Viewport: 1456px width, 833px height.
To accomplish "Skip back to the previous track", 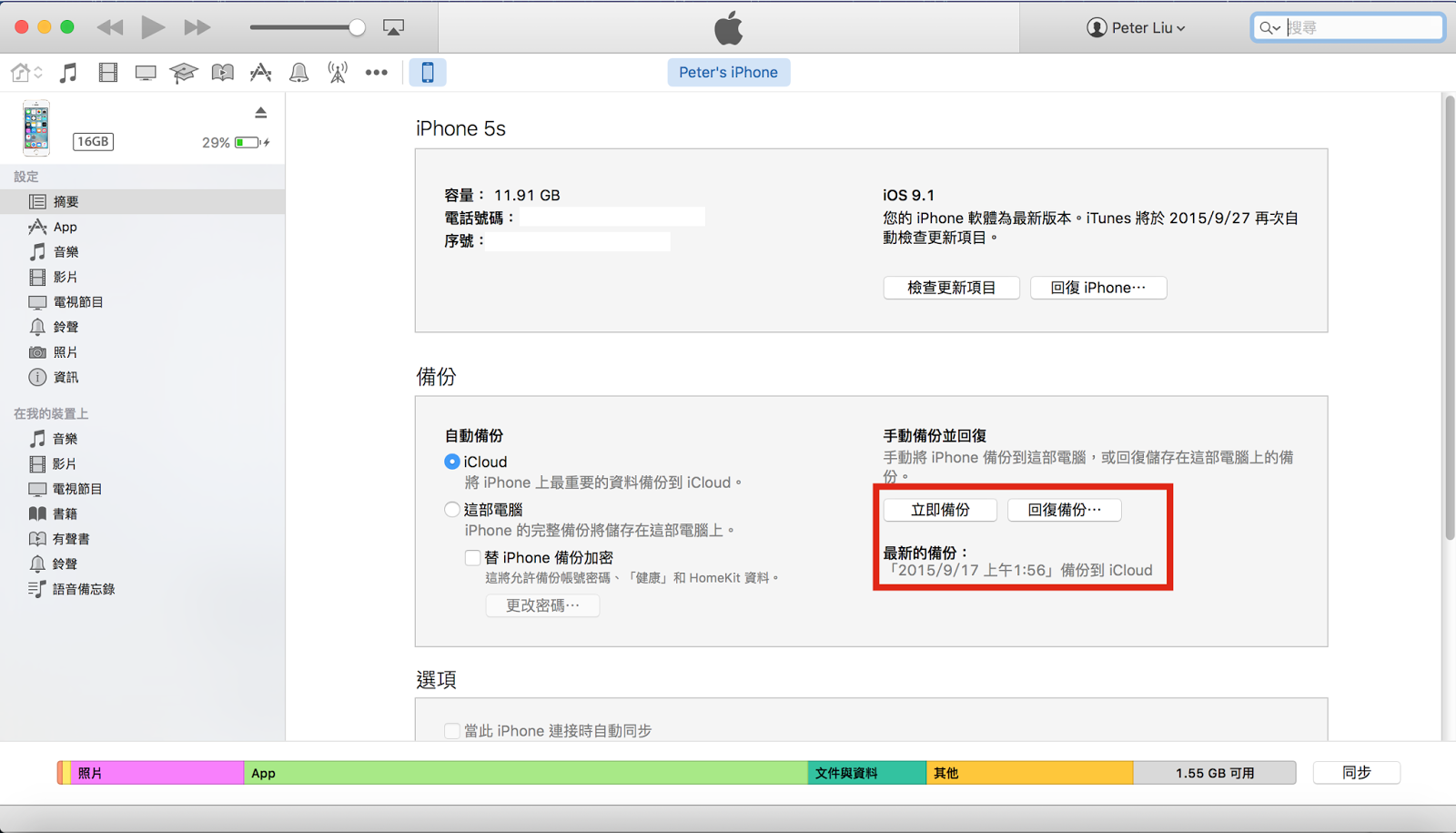I will click(x=110, y=27).
